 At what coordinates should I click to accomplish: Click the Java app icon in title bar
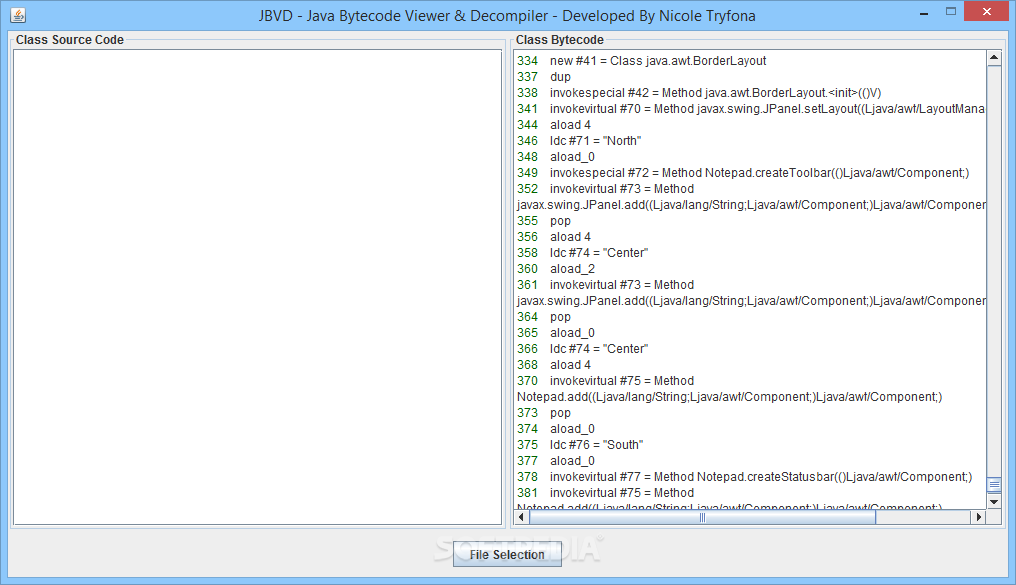18,15
